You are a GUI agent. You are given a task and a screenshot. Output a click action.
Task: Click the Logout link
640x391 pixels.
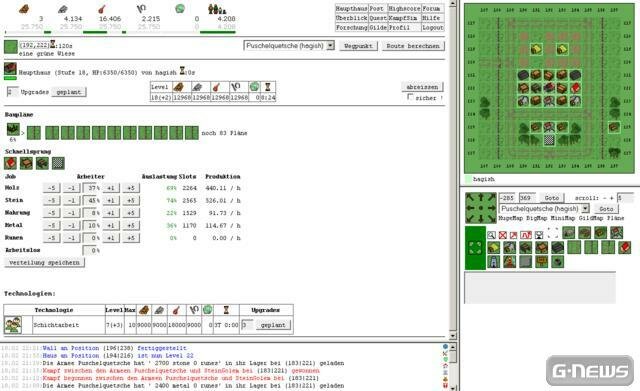tap(432, 27)
